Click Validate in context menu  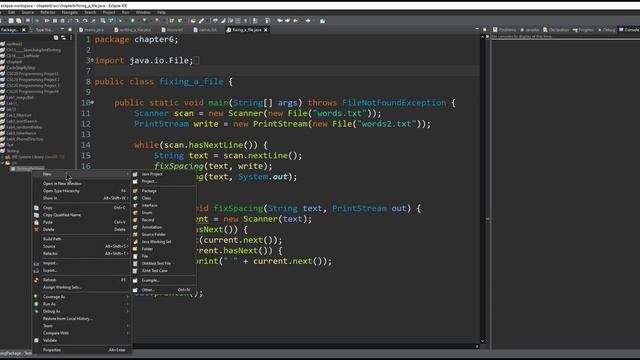pos(81,340)
